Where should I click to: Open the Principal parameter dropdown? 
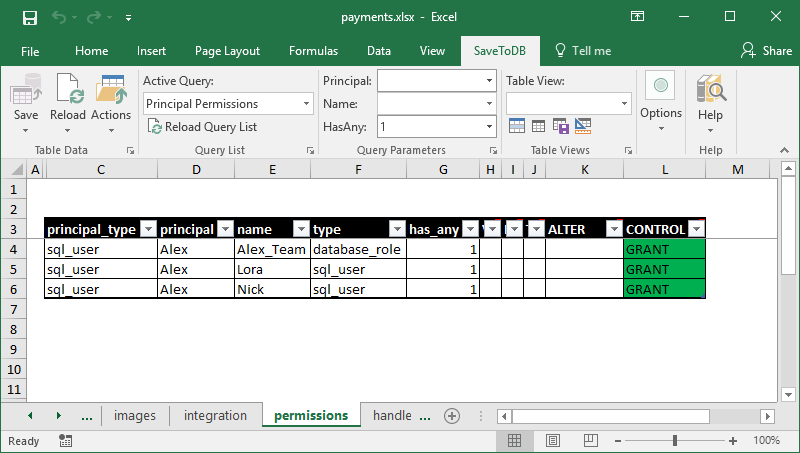click(x=489, y=81)
